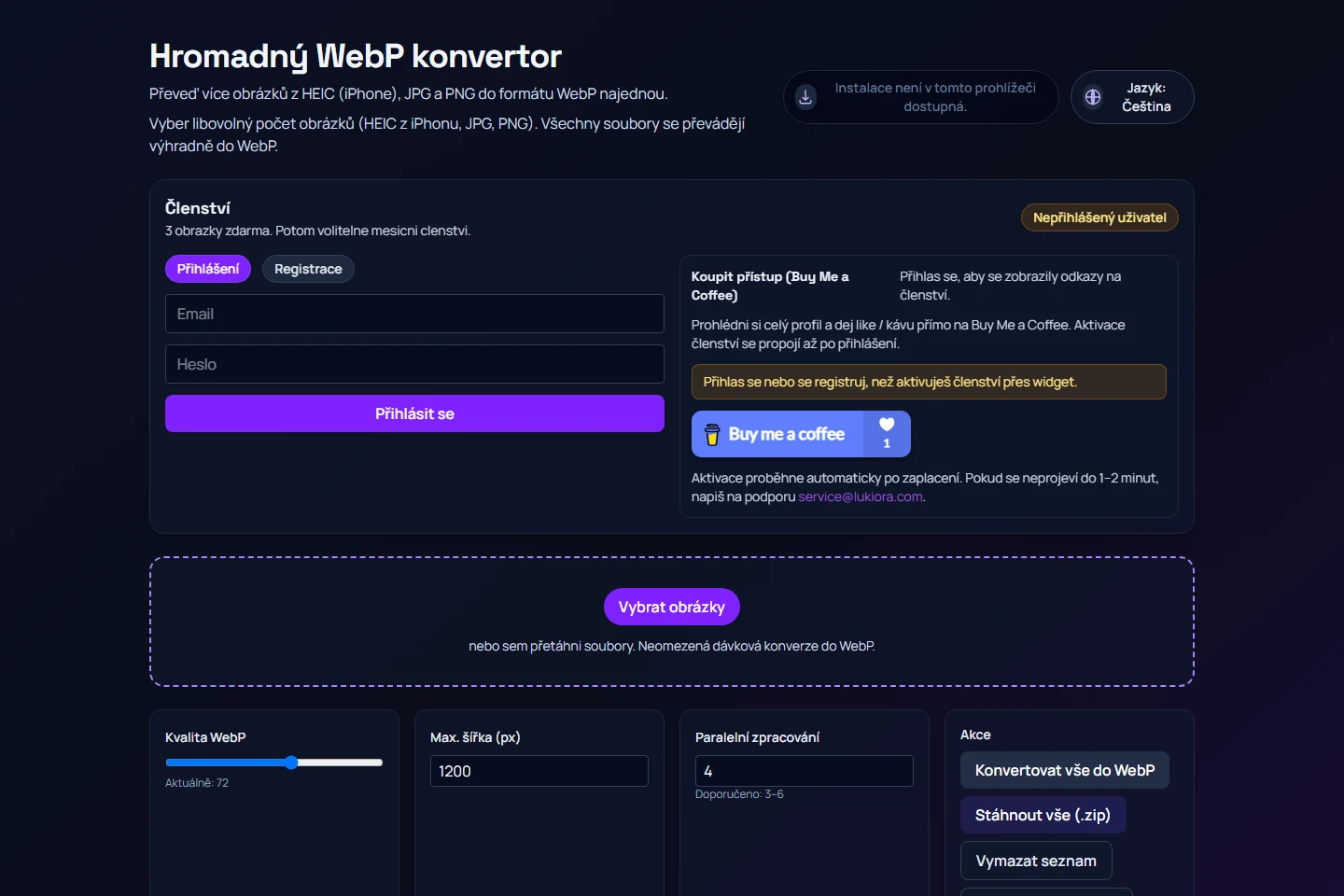Focus the Email input field

(x=414, y=314)
